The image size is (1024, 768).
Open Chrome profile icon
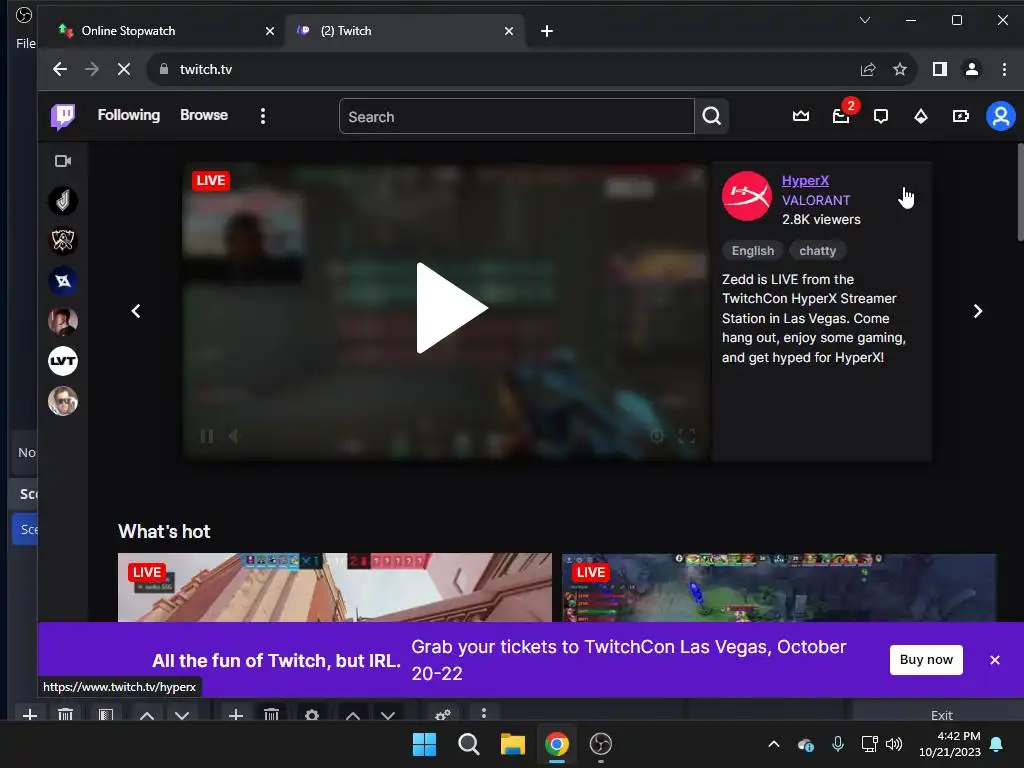click(972, 69)
